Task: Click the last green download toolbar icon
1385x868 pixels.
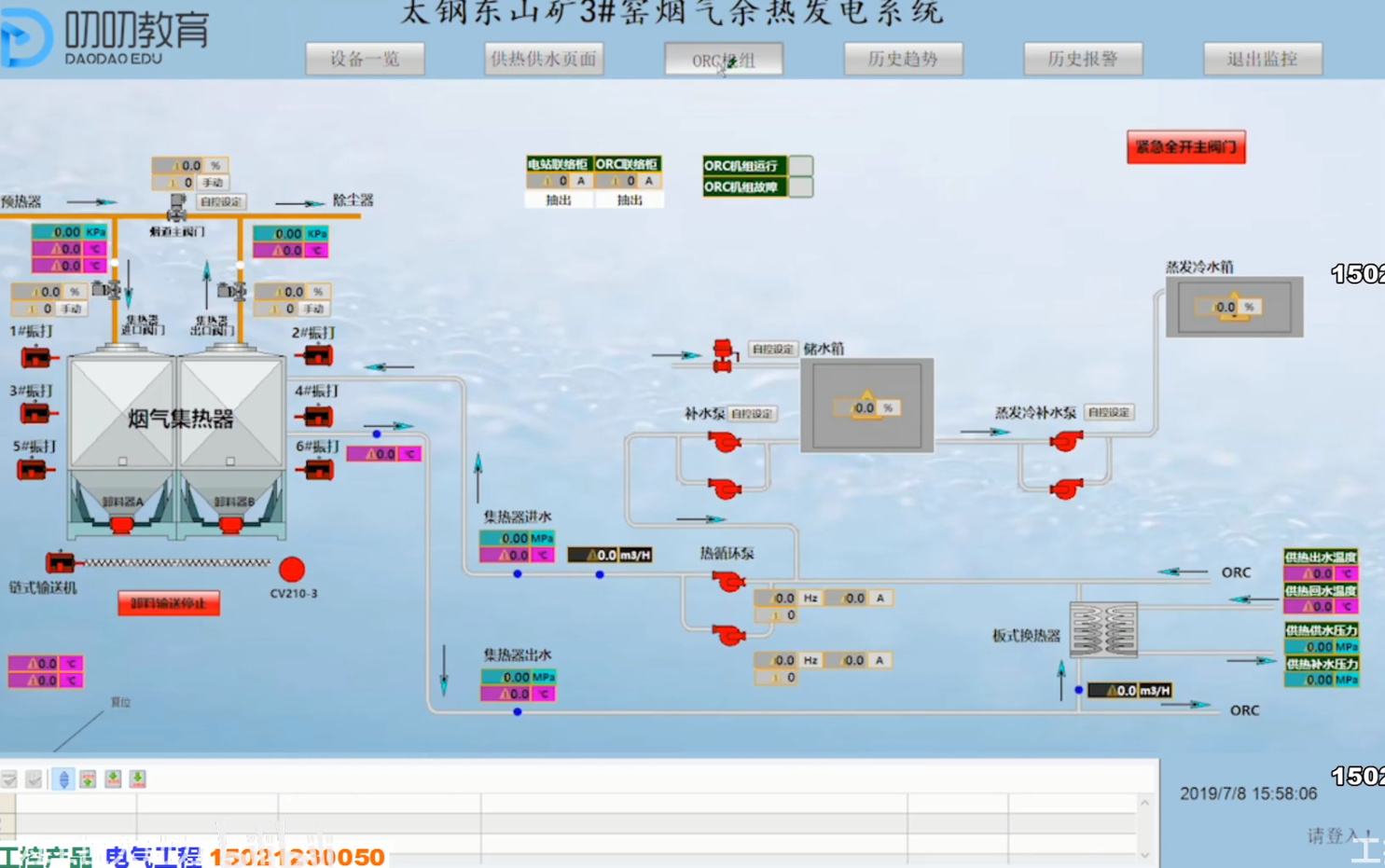Action: pyautogui.click(x=136, y=779)
